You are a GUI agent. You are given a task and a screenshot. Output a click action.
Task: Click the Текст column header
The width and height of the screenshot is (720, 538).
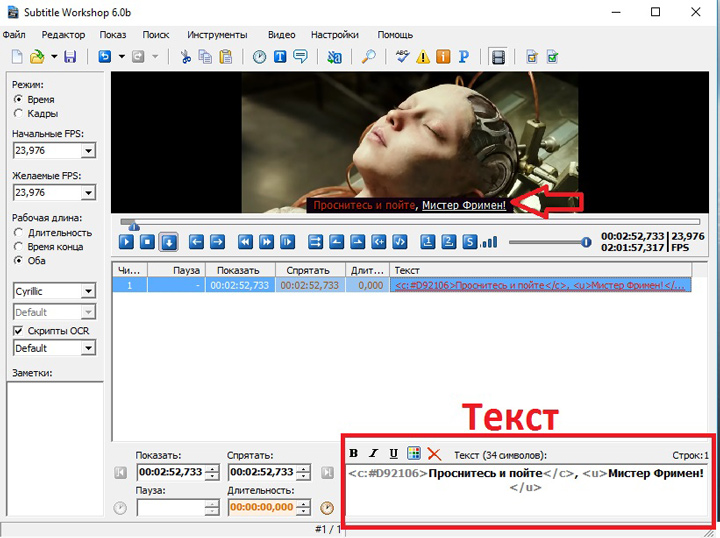[540, 270]
